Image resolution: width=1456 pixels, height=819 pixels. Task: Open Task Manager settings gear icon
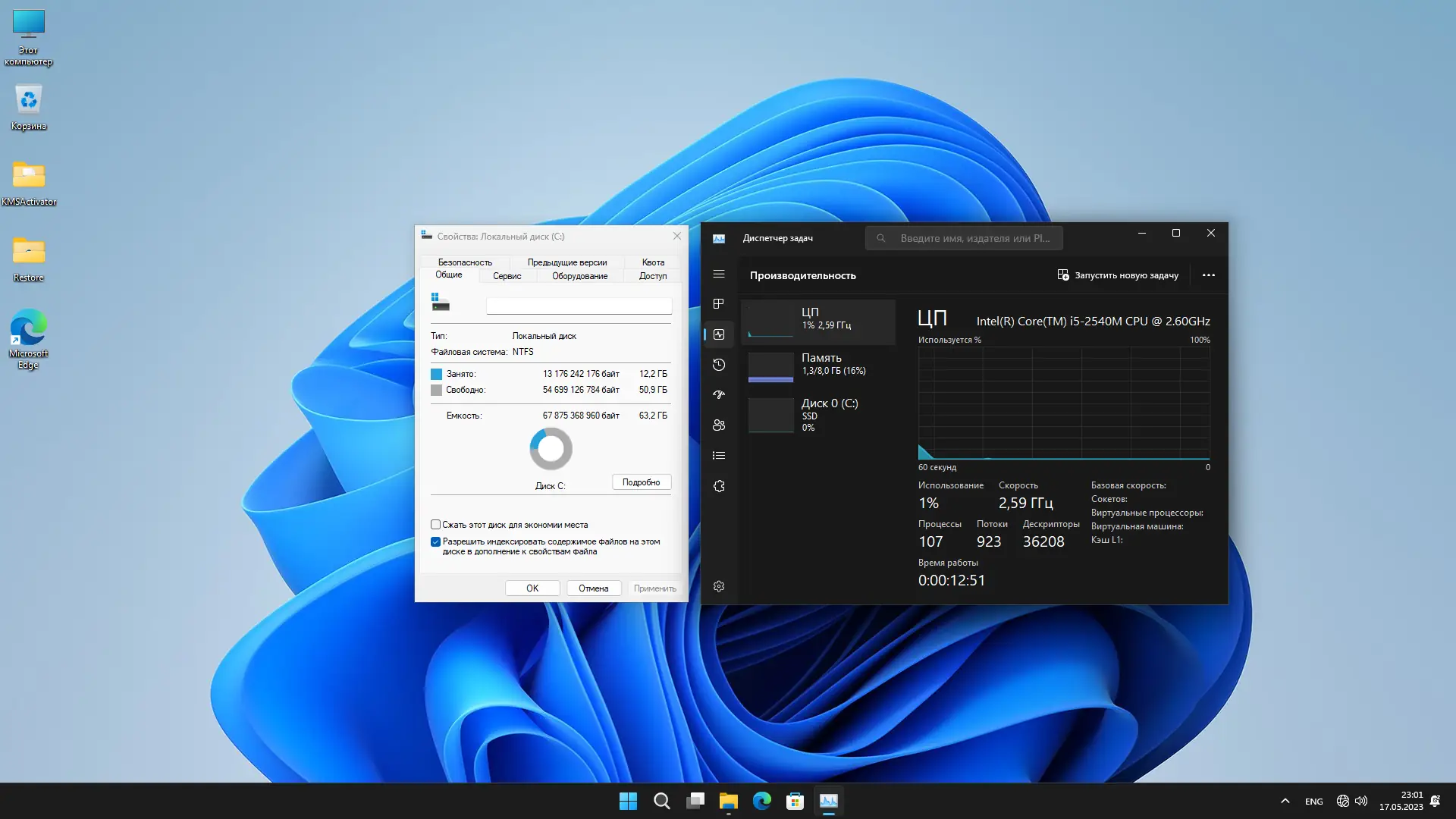coord(719,586)
